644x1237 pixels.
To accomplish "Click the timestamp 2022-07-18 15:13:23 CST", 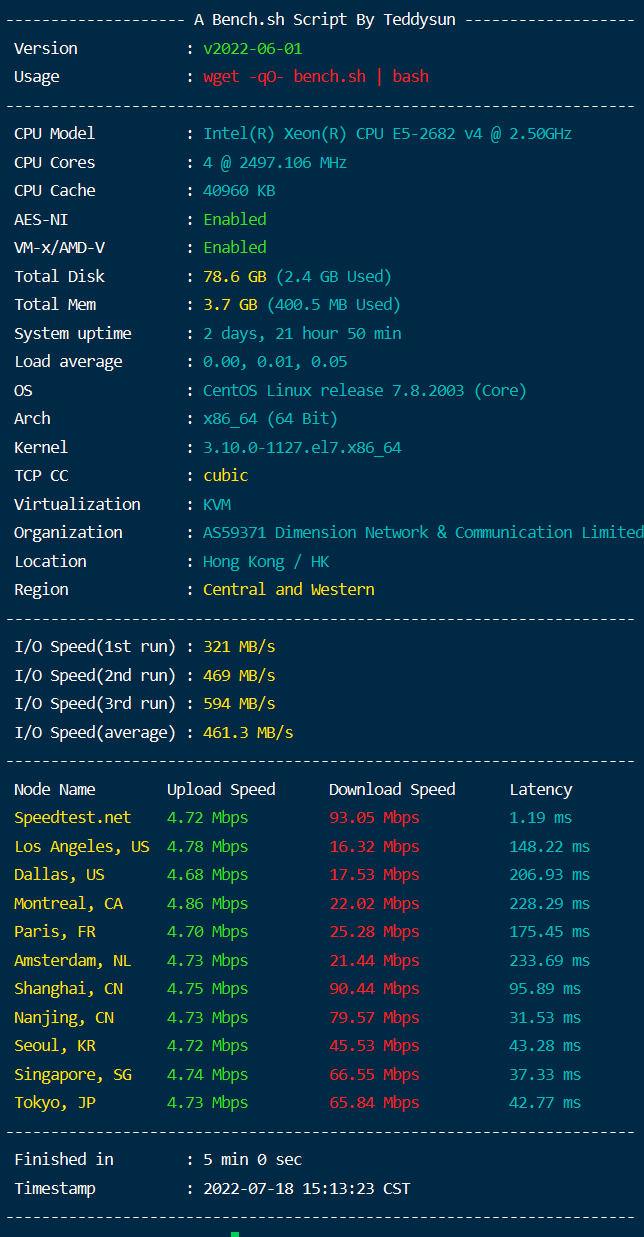I will (x=306, y=1188).
